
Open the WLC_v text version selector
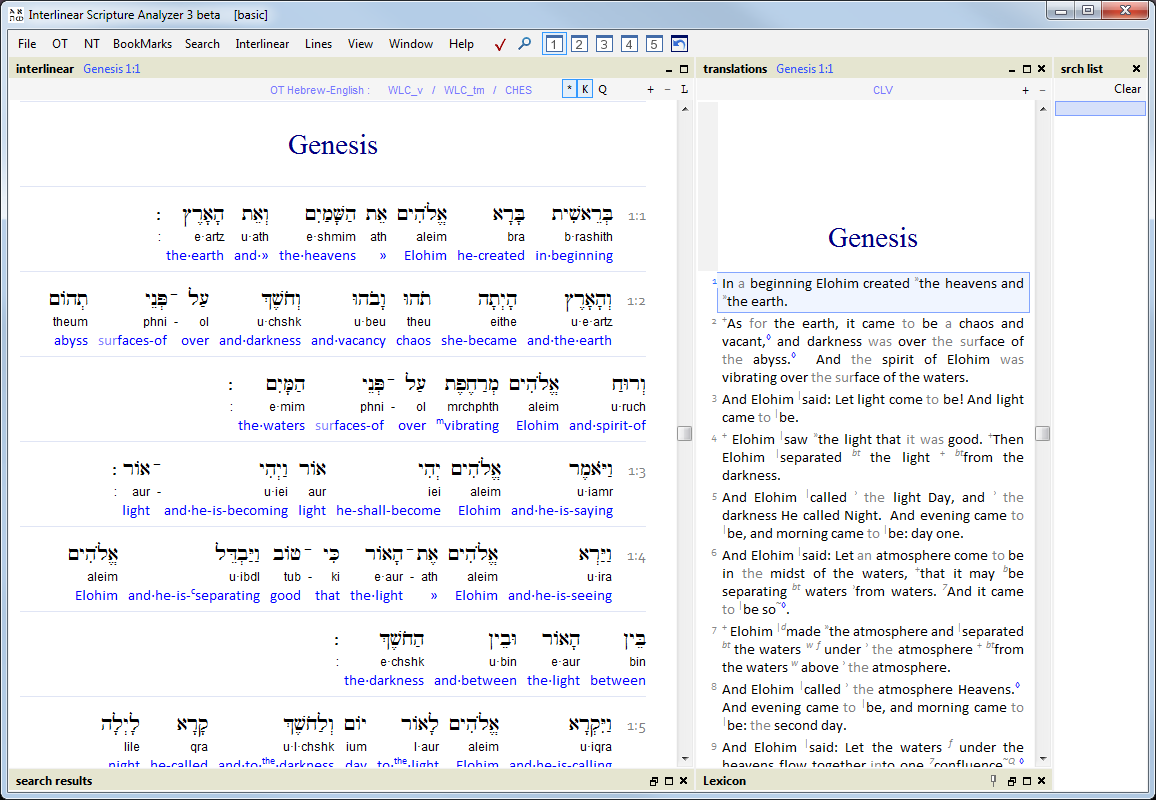click(x=405, y=90)
